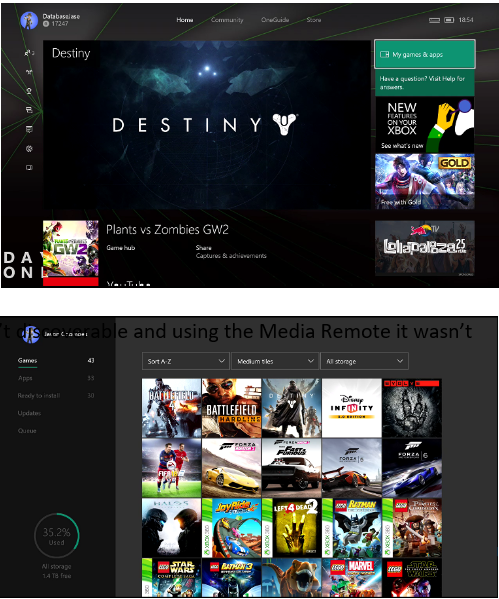Click the 35.2% Used storage ring
Viewport: 499px width, 599px height.
pyautogui.click(x=57, y=535)
